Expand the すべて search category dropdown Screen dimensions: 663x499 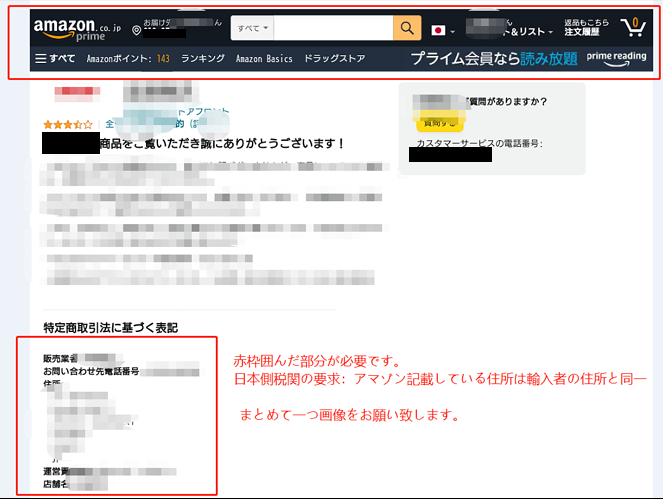(252, 28)
